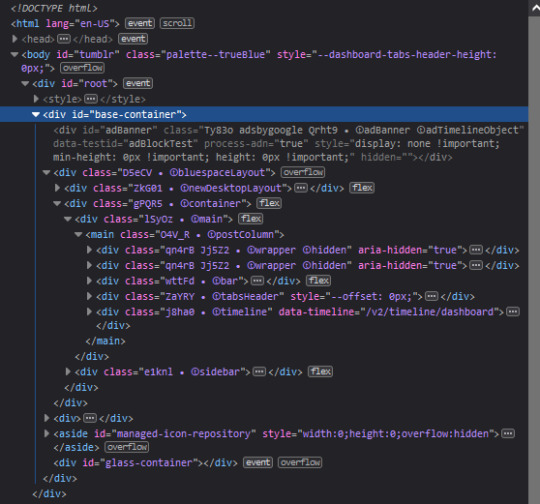Image resolution: width=540 pixels, height=504 pixels.
Task: Select the adBanner div node
Action: click(288, 144)
